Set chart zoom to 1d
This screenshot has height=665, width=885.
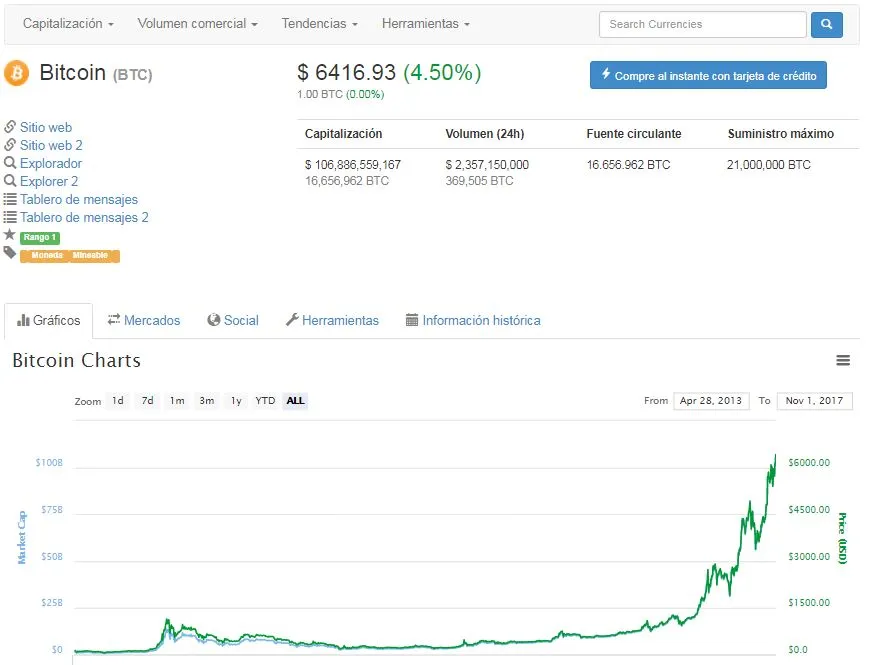click(x=117, y=401)
